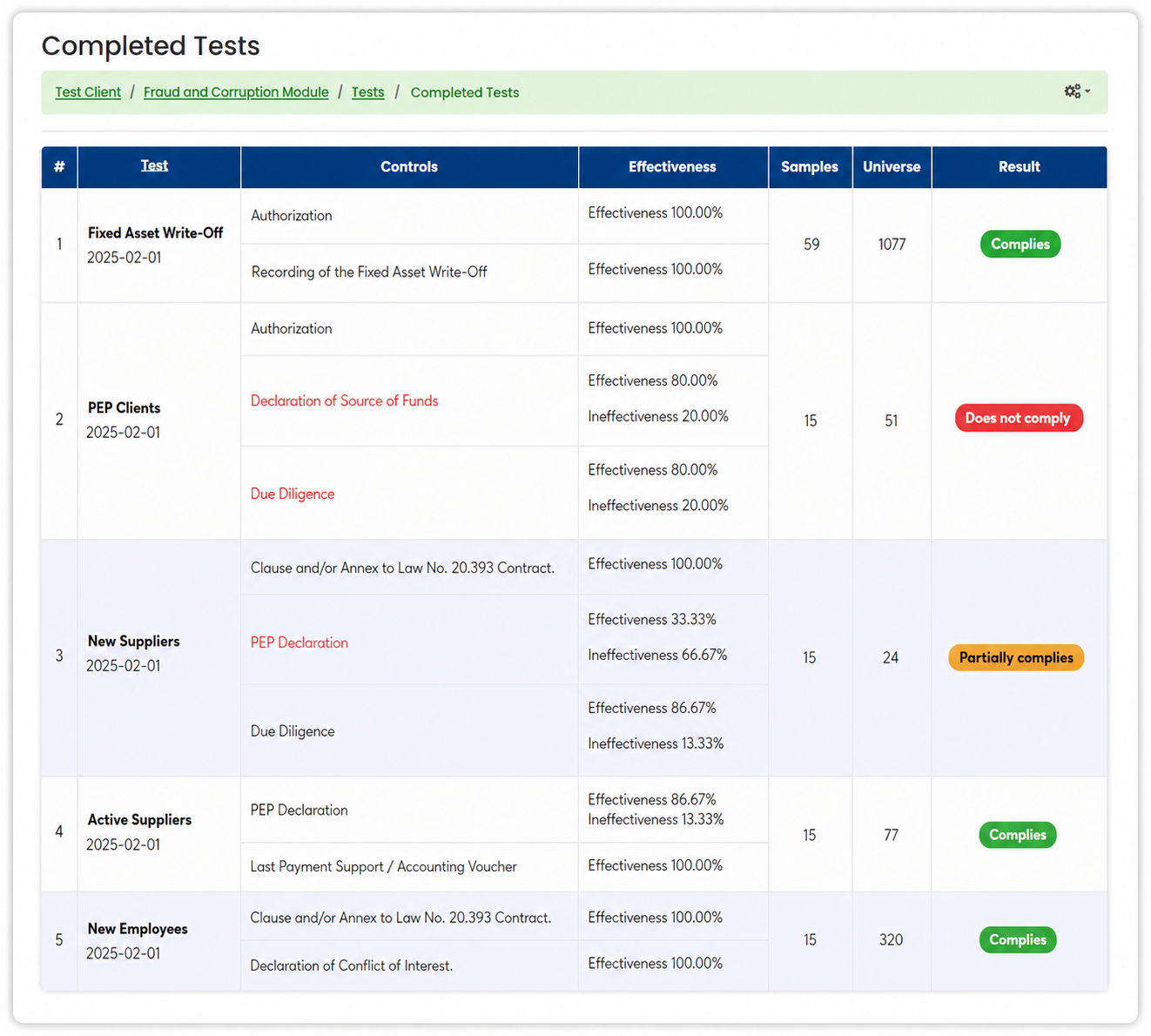The width and height of the screenshot is (1151, 1036).
Task: Click the Partially complies badge
Action: (1016, 657)
